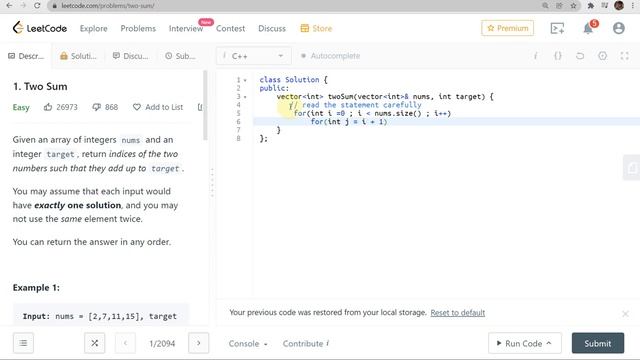Switch to the Solution tab
Viewport: 640px width, 360px height.
tap(78, 56)
